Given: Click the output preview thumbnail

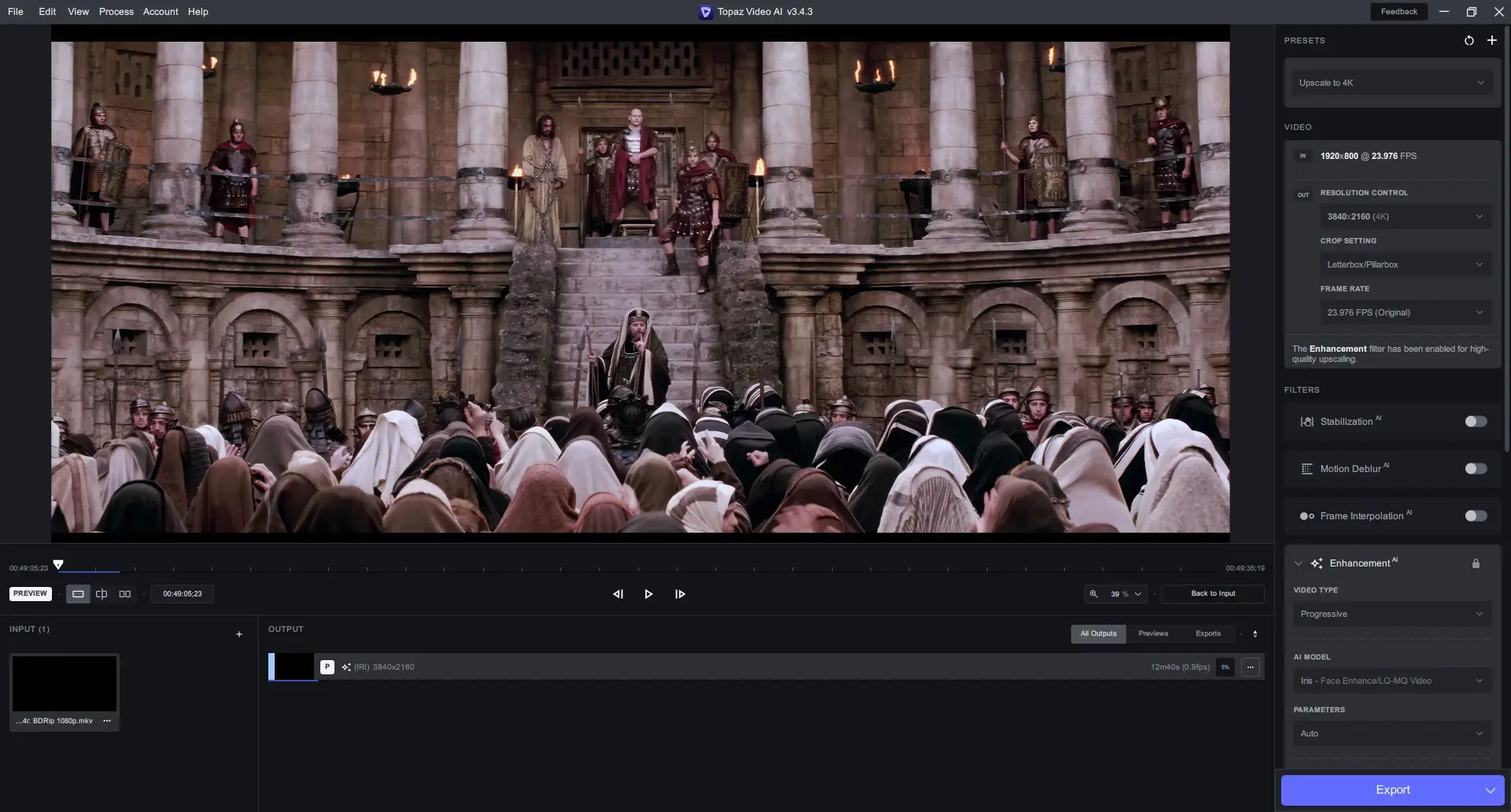Looking at the screenshot, I should click(294, 666).
